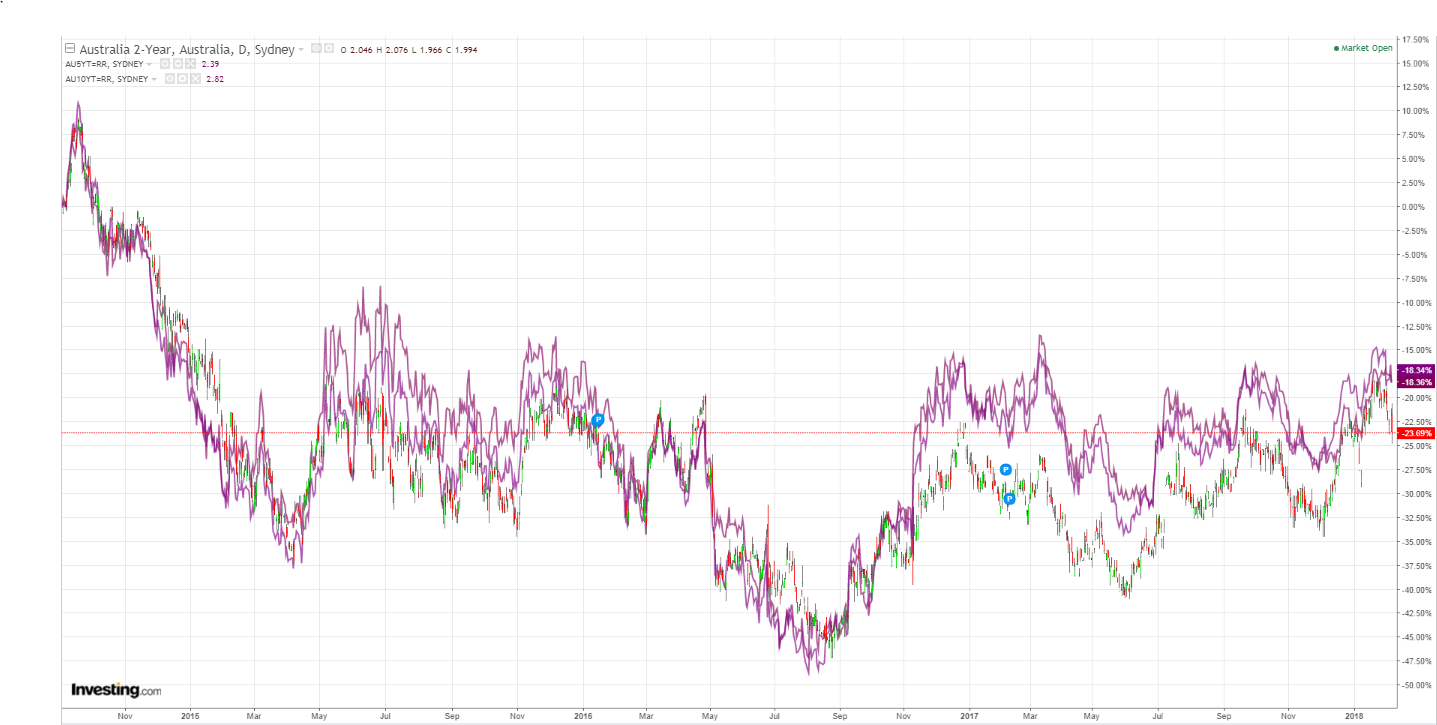
Task: Click the lower blue P marker in 2017
Action: 1010,498
